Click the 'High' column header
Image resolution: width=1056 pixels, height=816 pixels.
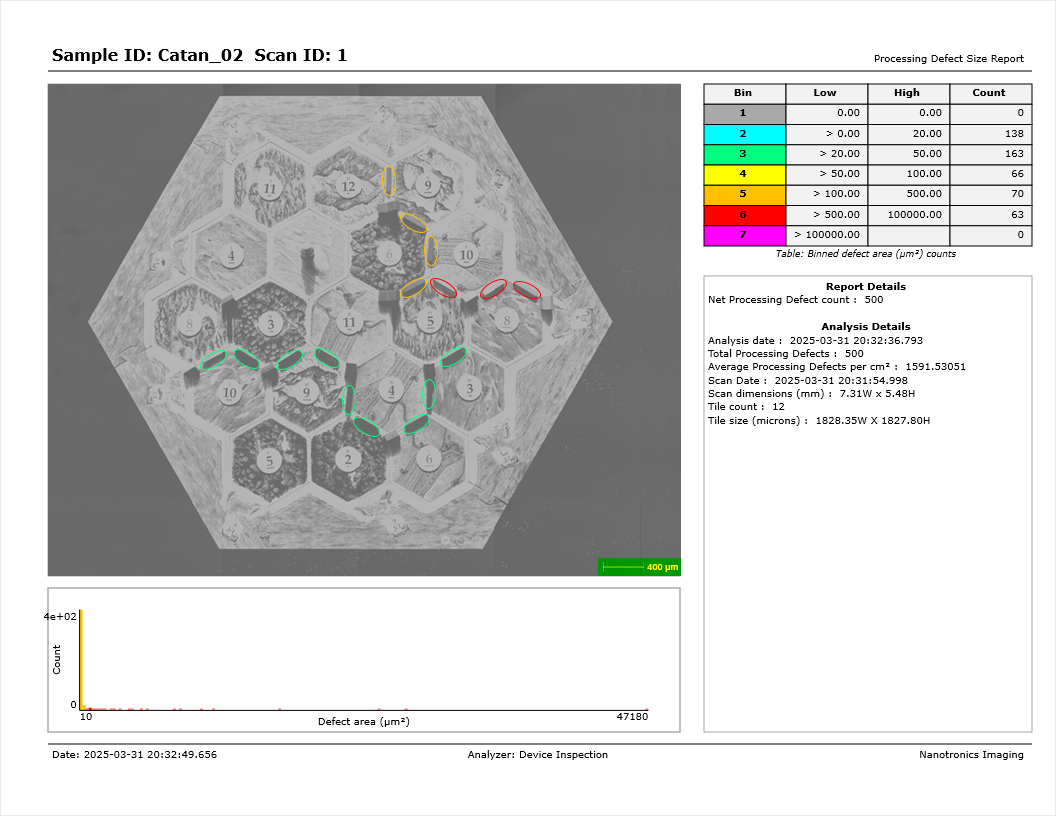(909, 93)
